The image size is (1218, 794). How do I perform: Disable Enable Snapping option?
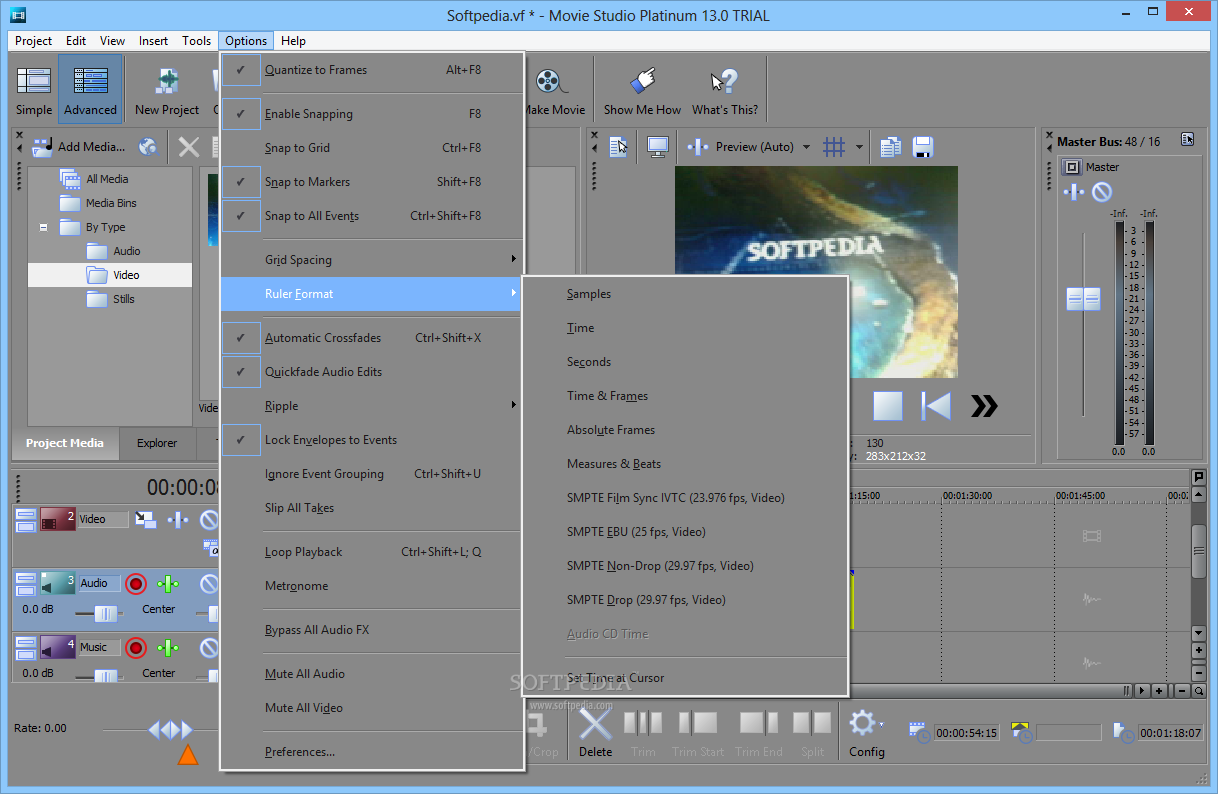point(373,114)
